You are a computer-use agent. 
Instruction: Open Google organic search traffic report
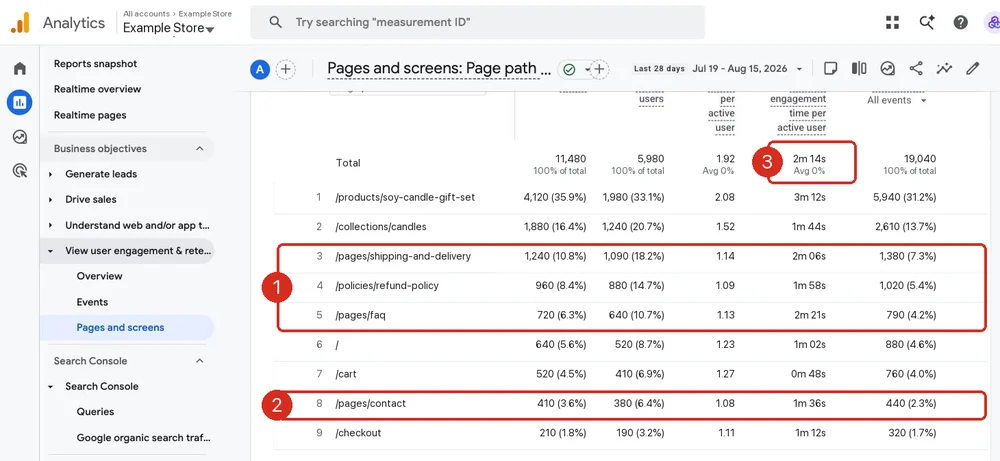pyautogui.click(x=143, y=438)
